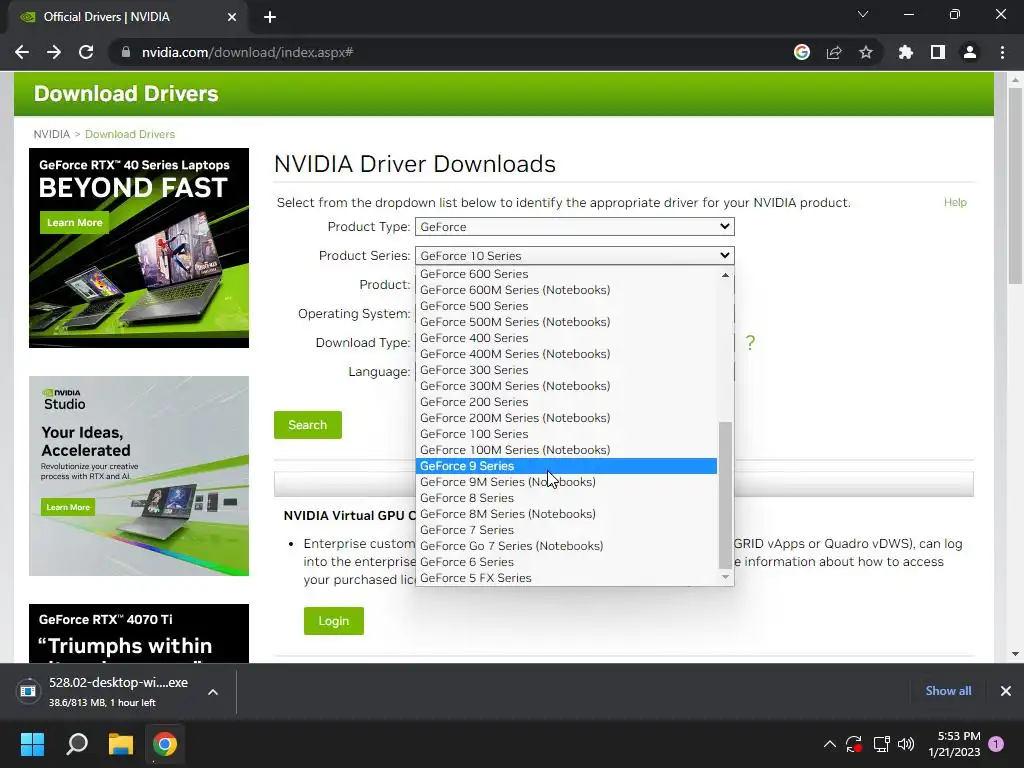Collapse the Product Series dropdown

[x=575, y=255]
